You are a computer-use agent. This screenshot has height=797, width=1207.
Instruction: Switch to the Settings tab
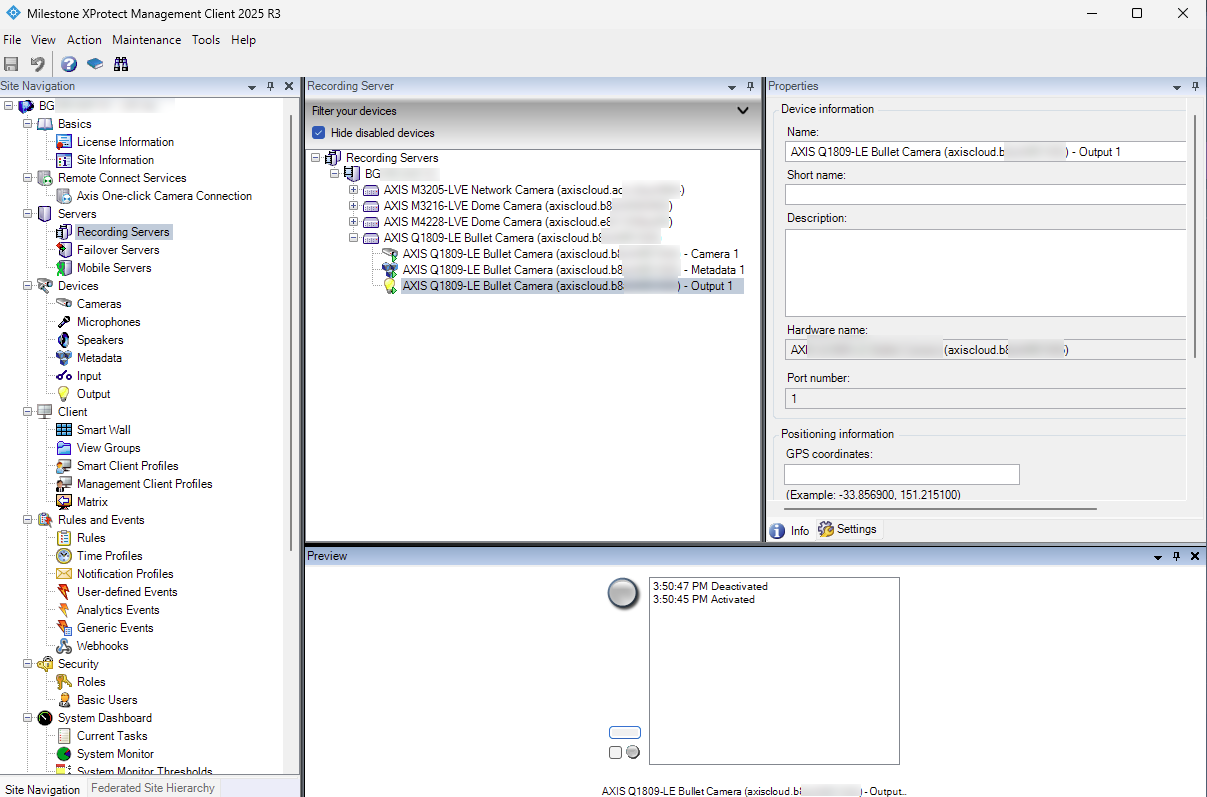point(848,530)
